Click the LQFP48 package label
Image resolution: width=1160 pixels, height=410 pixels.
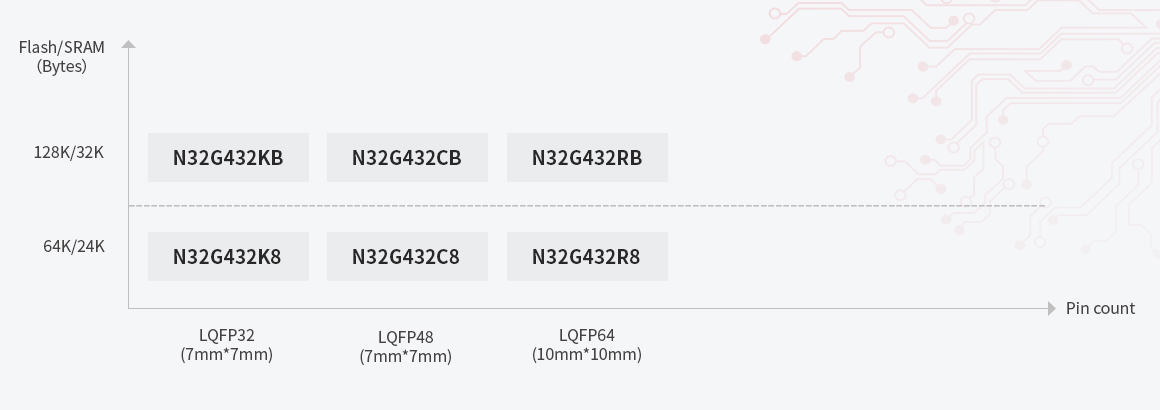point(405,337)
